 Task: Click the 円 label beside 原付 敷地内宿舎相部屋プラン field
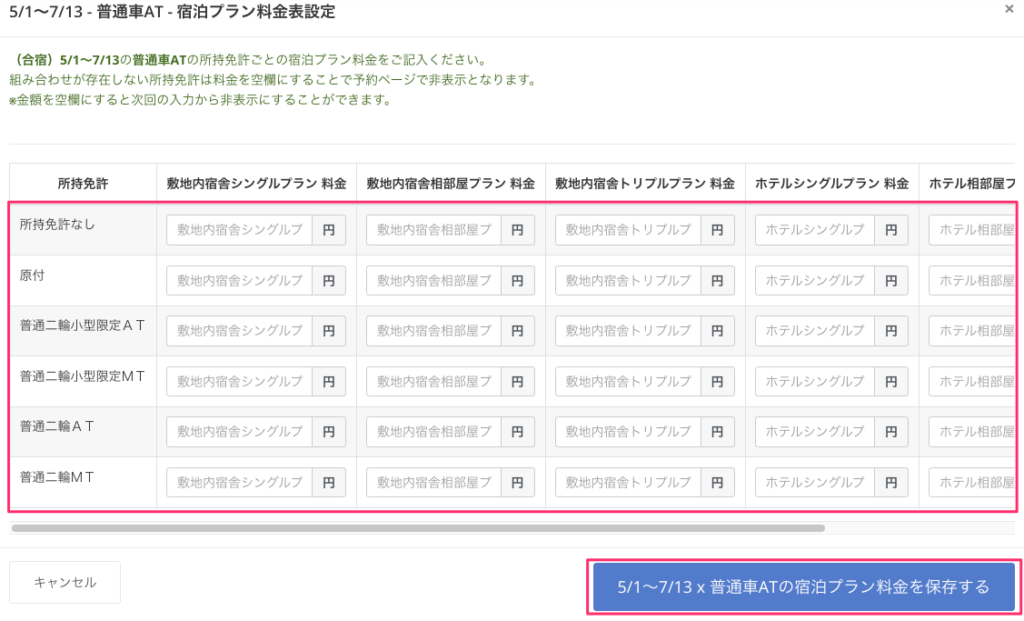click(517, 280)
